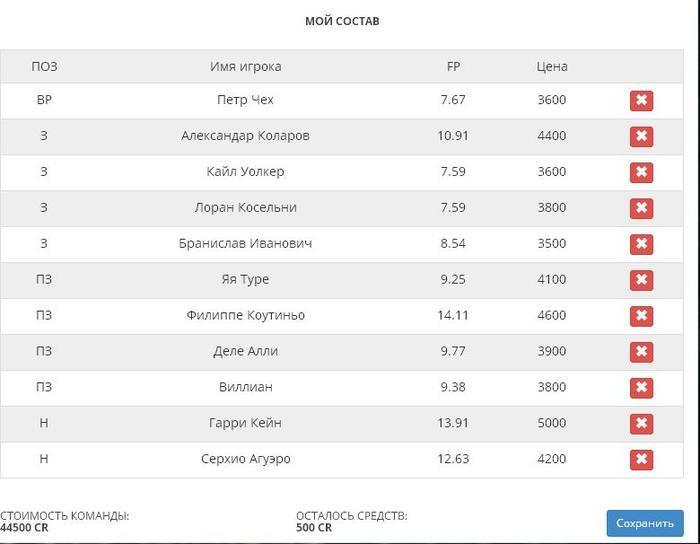Remove Виллиан from lineup
This screenshot has width=700, height=544.
[x=641, y=388]
